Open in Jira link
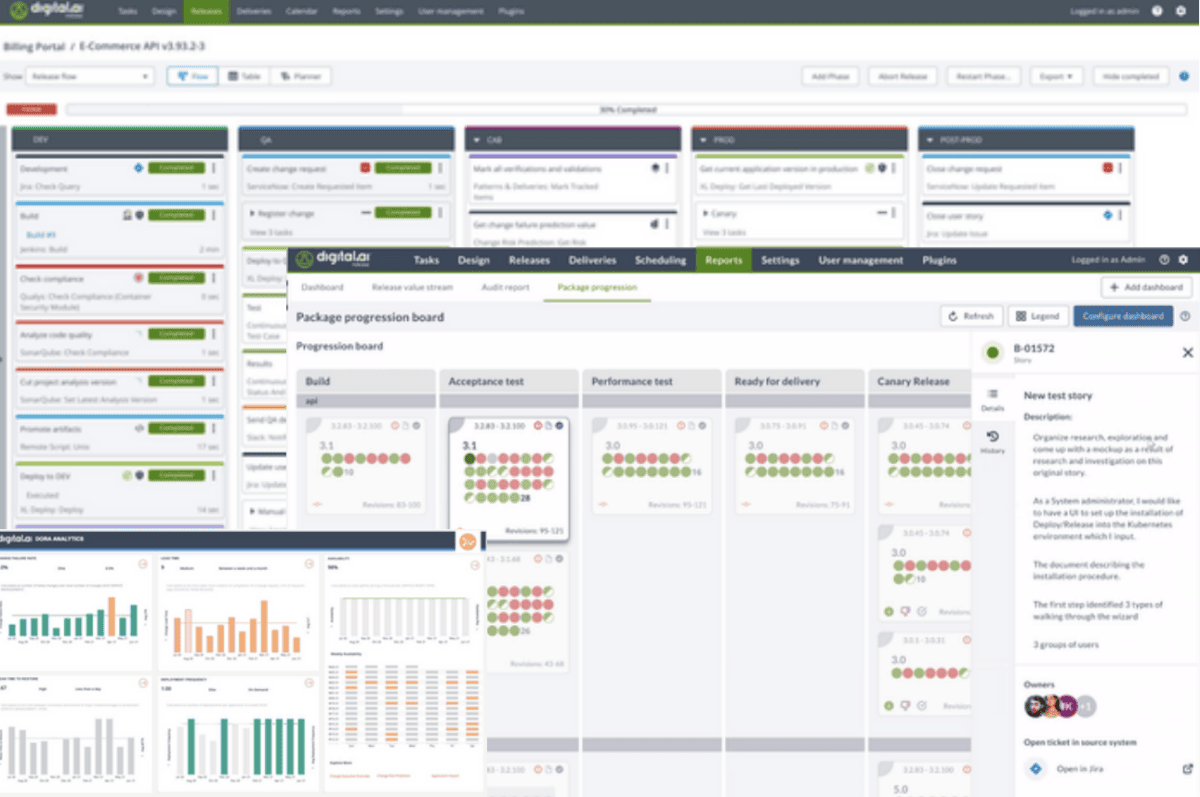The width and height of the screenshot is (1200, 797). (x=1080, y=769)
